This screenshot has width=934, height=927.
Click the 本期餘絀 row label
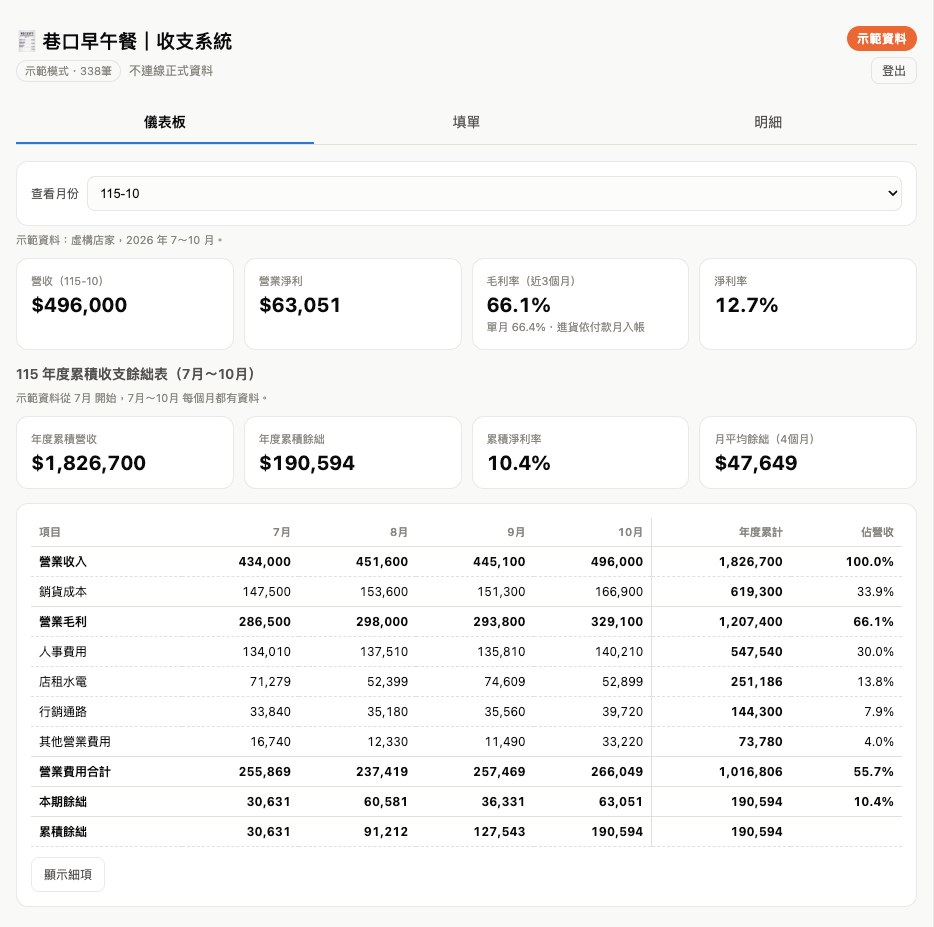click(x=63, y=801)
